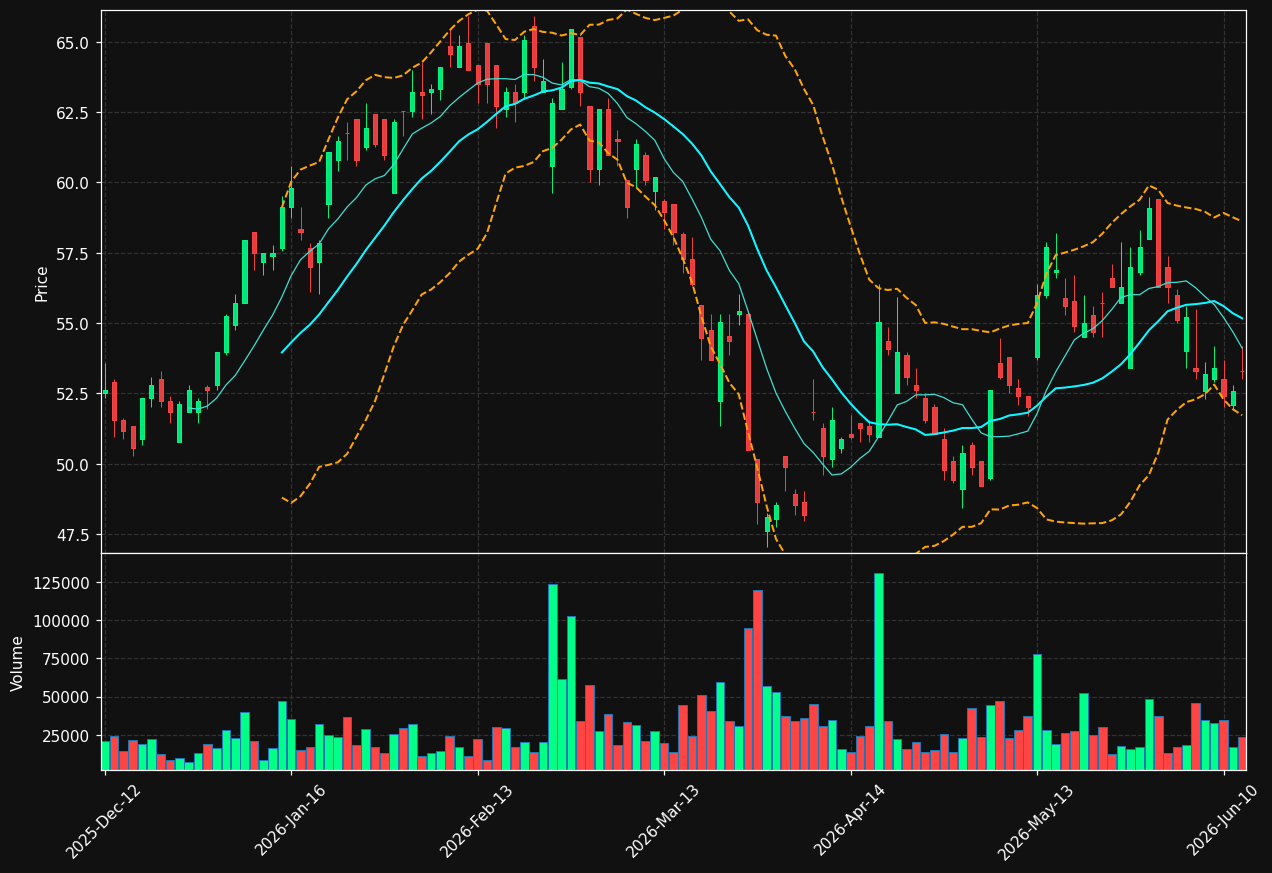This screenshot has width=1272, height=873.
Task: Click the 52.5 price axis tick
Action: [x=73, y=394]
